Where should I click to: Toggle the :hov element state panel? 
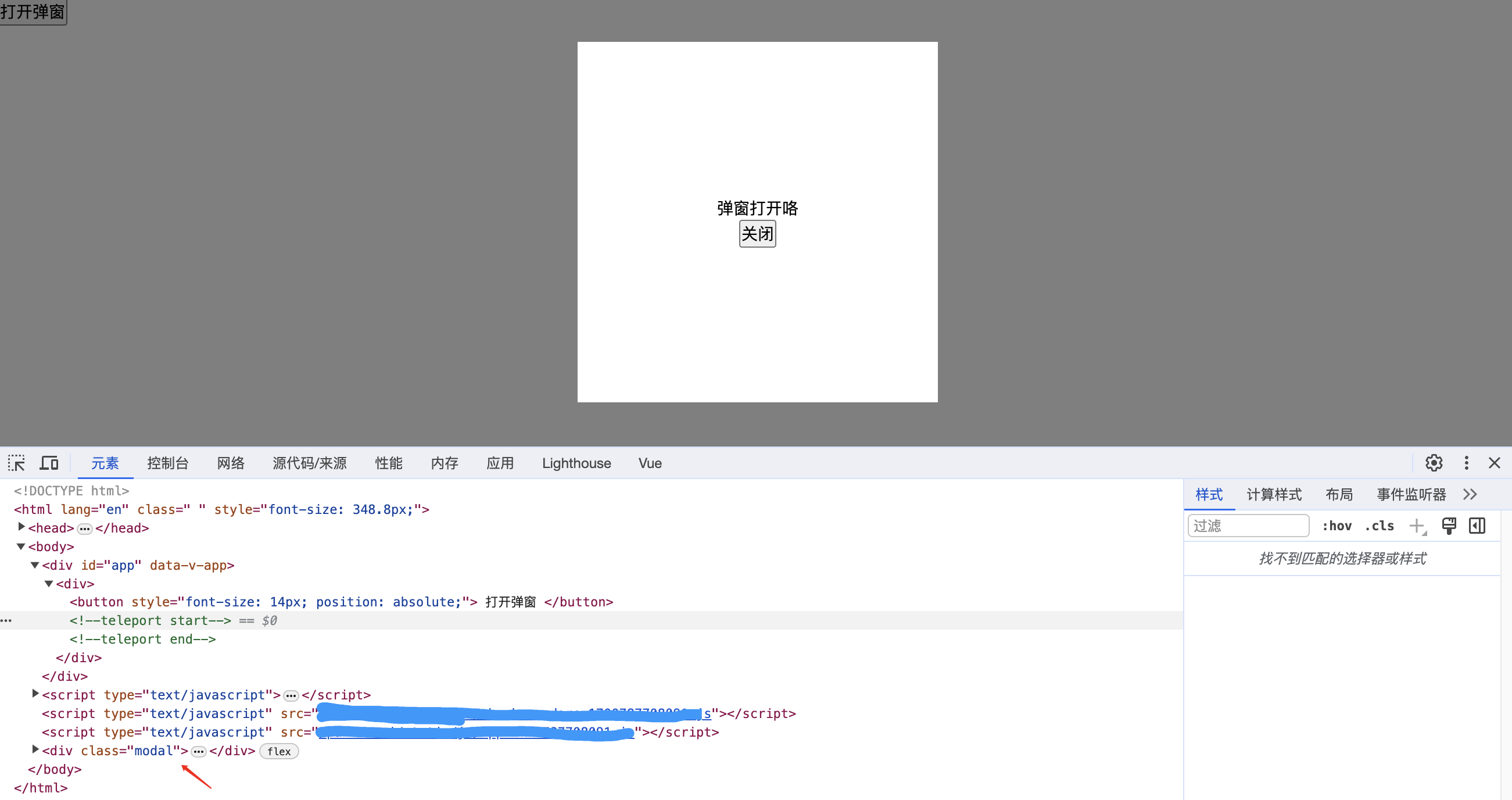[1337, 526]
